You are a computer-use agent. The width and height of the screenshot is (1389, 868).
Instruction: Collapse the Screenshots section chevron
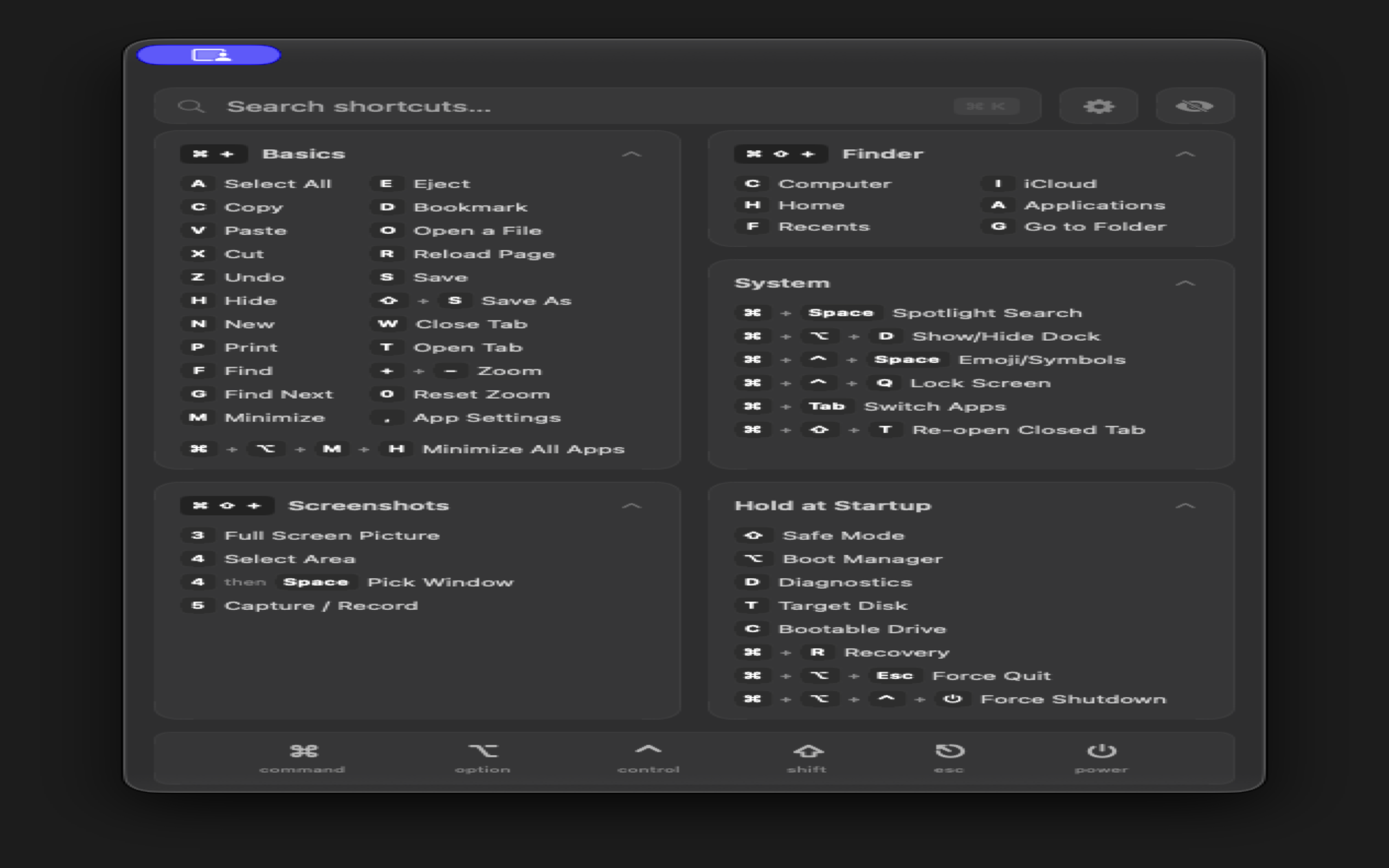(x=632, y=506)
